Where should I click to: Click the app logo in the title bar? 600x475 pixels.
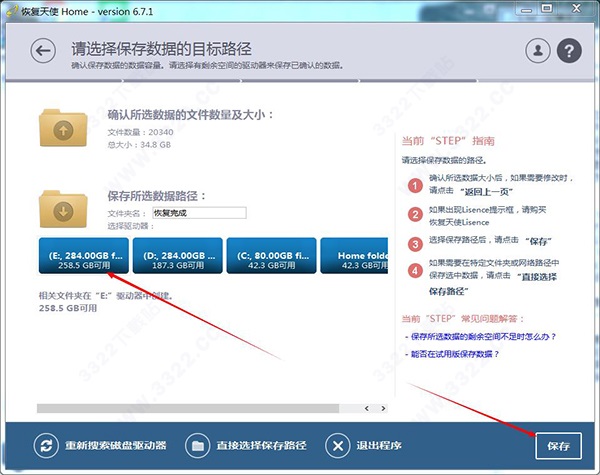12,11
